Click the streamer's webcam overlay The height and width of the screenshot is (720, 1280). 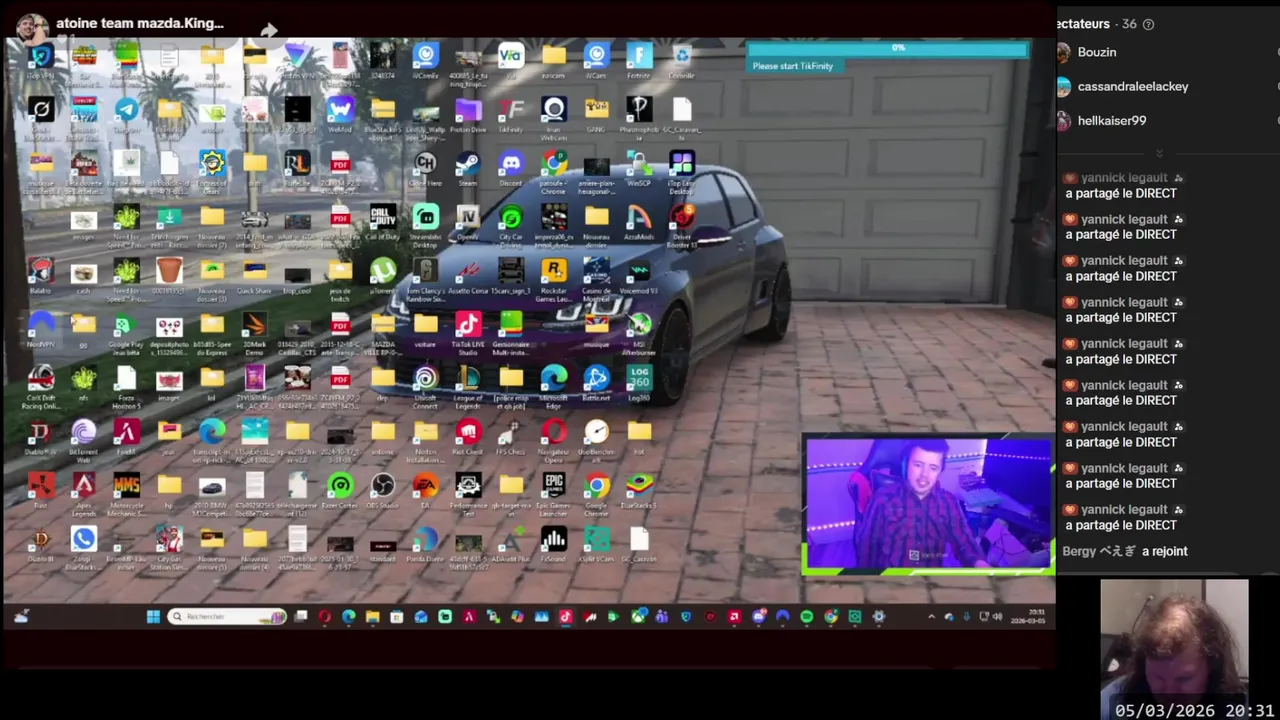pos(928,505)
